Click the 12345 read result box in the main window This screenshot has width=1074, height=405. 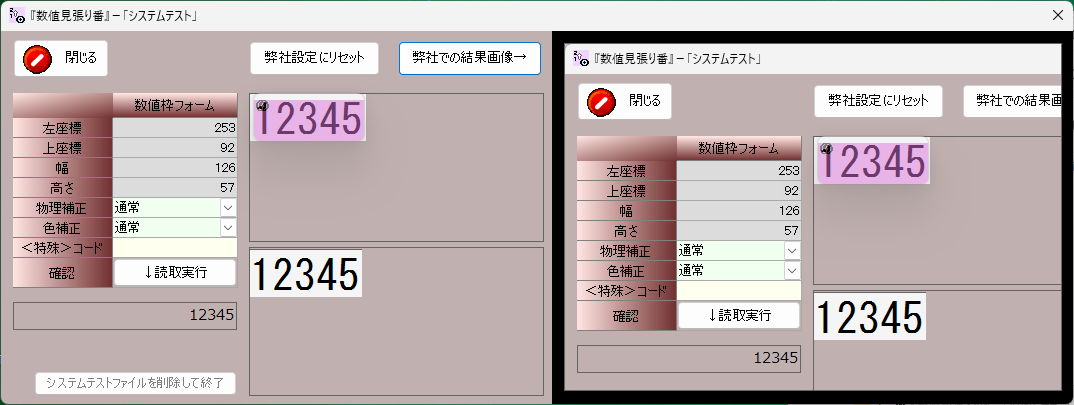[x=125, y=316]
